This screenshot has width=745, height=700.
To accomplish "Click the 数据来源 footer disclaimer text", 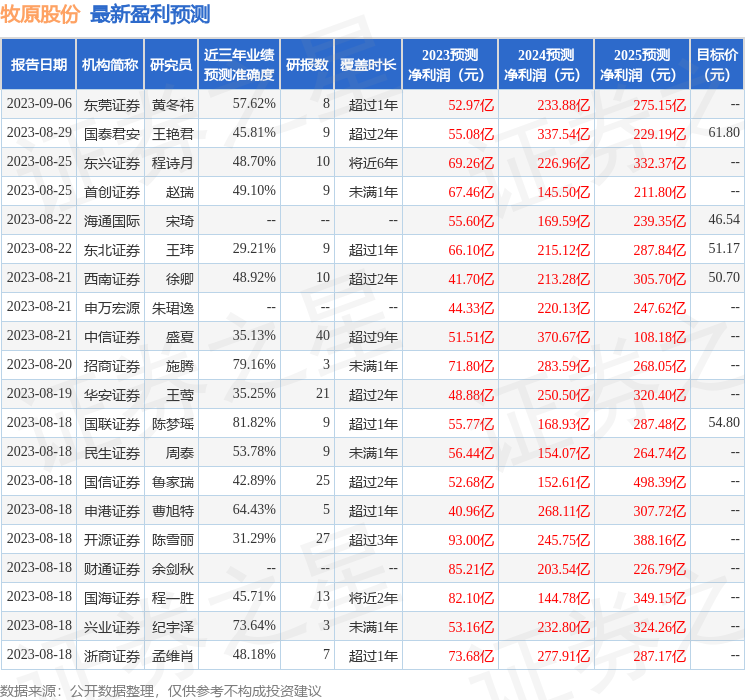I will point(161,691).
